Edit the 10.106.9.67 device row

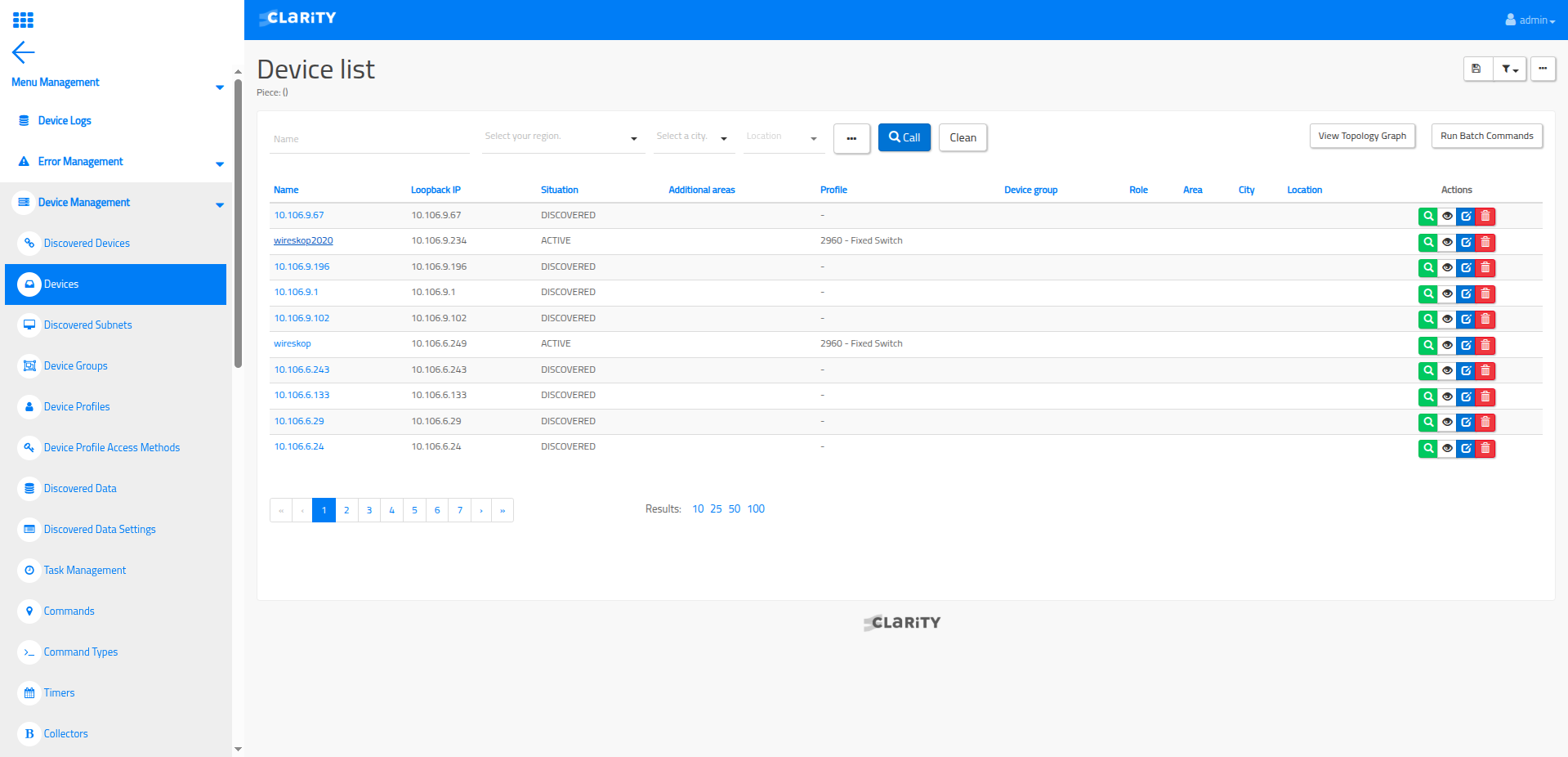(1467, 217)
